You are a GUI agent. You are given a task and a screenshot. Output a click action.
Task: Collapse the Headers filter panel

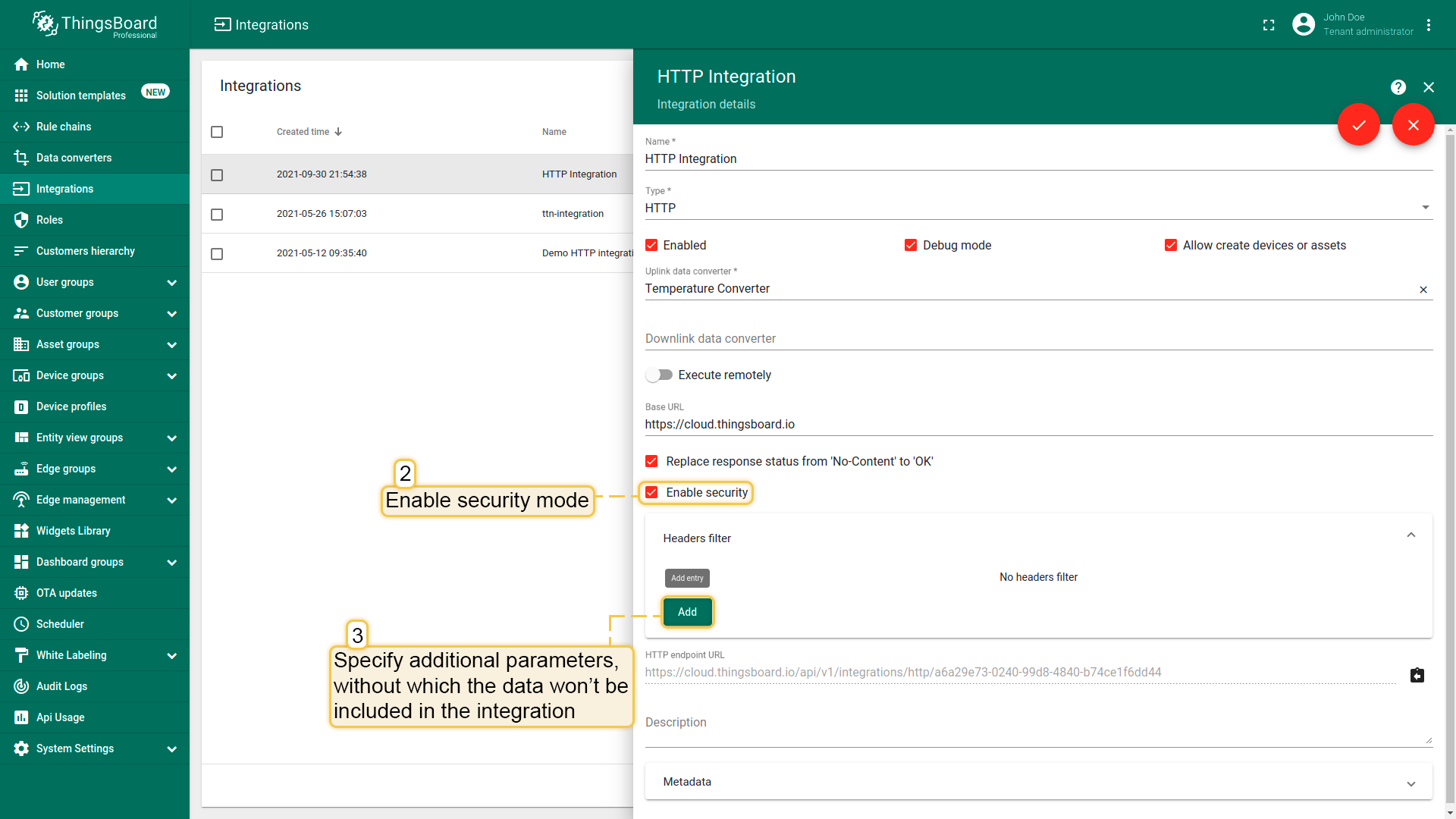point(1411,535)
